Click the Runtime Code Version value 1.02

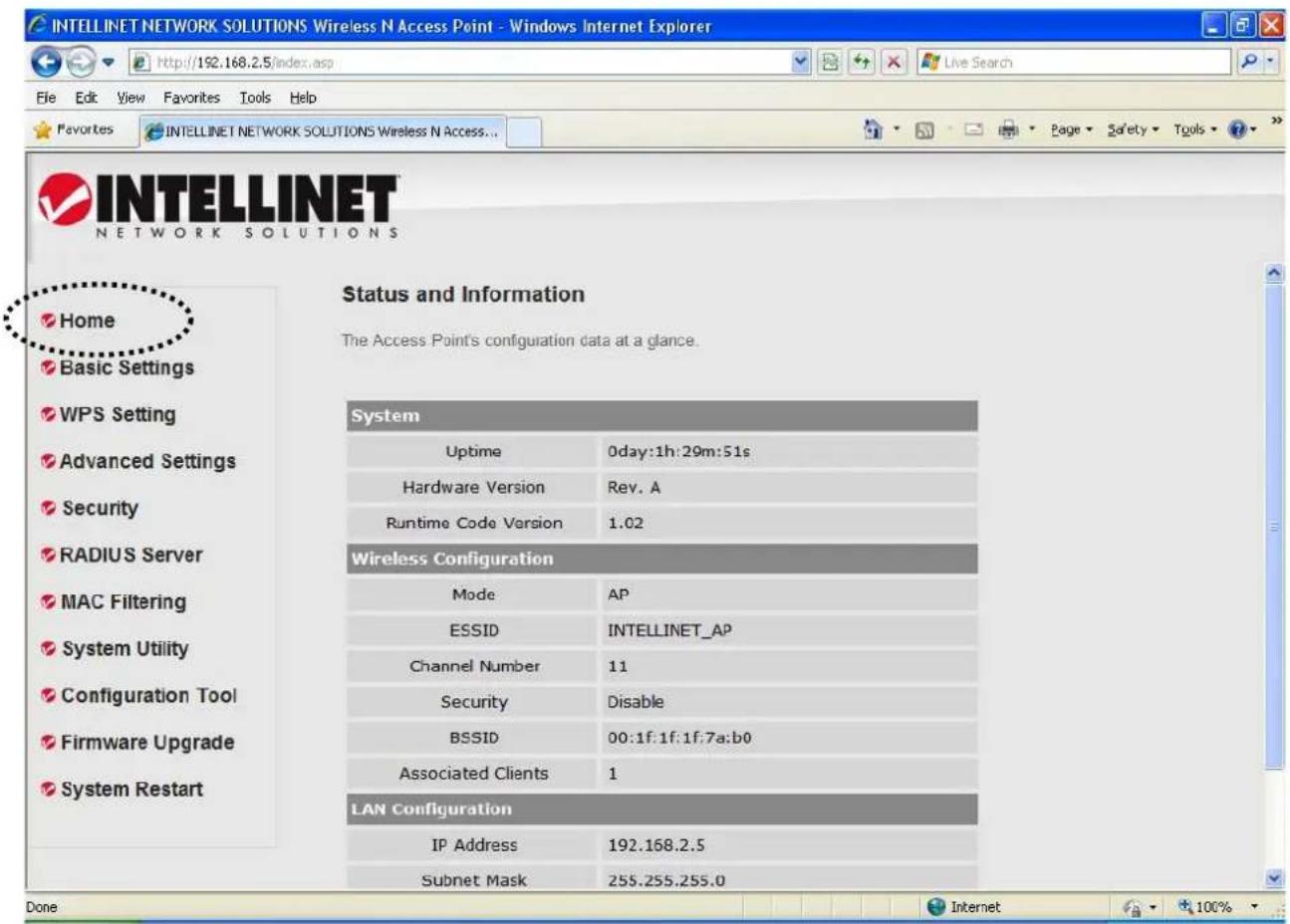(626, 523)
